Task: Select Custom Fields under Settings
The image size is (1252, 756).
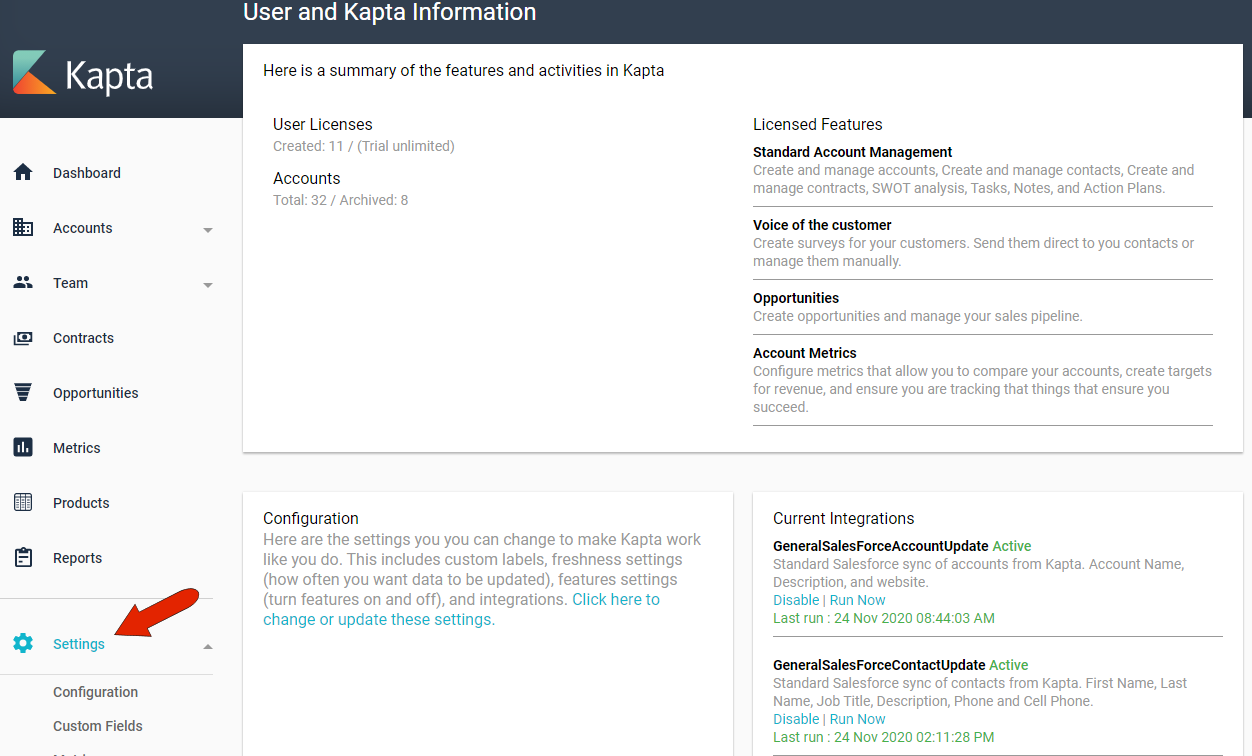Action: (97, 725)
